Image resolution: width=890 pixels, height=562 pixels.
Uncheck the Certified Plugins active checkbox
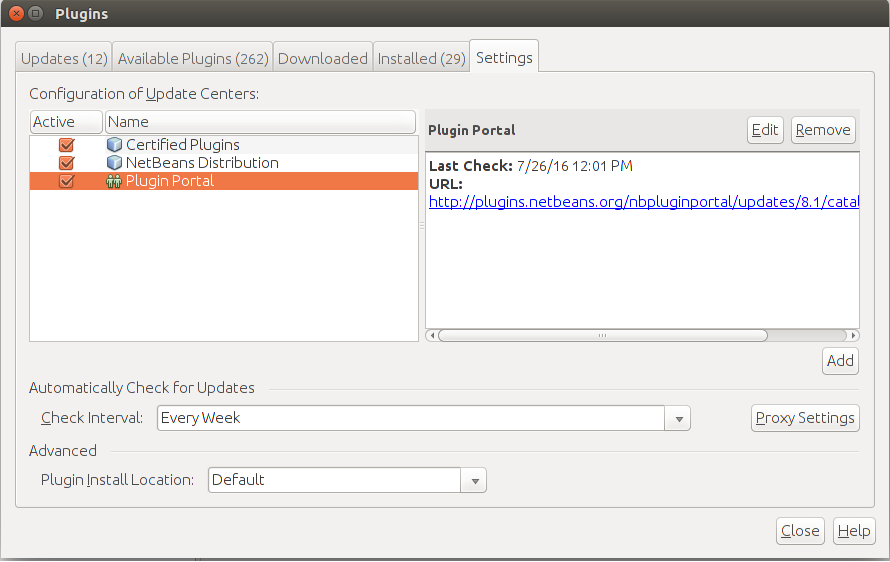coord(66,145)
